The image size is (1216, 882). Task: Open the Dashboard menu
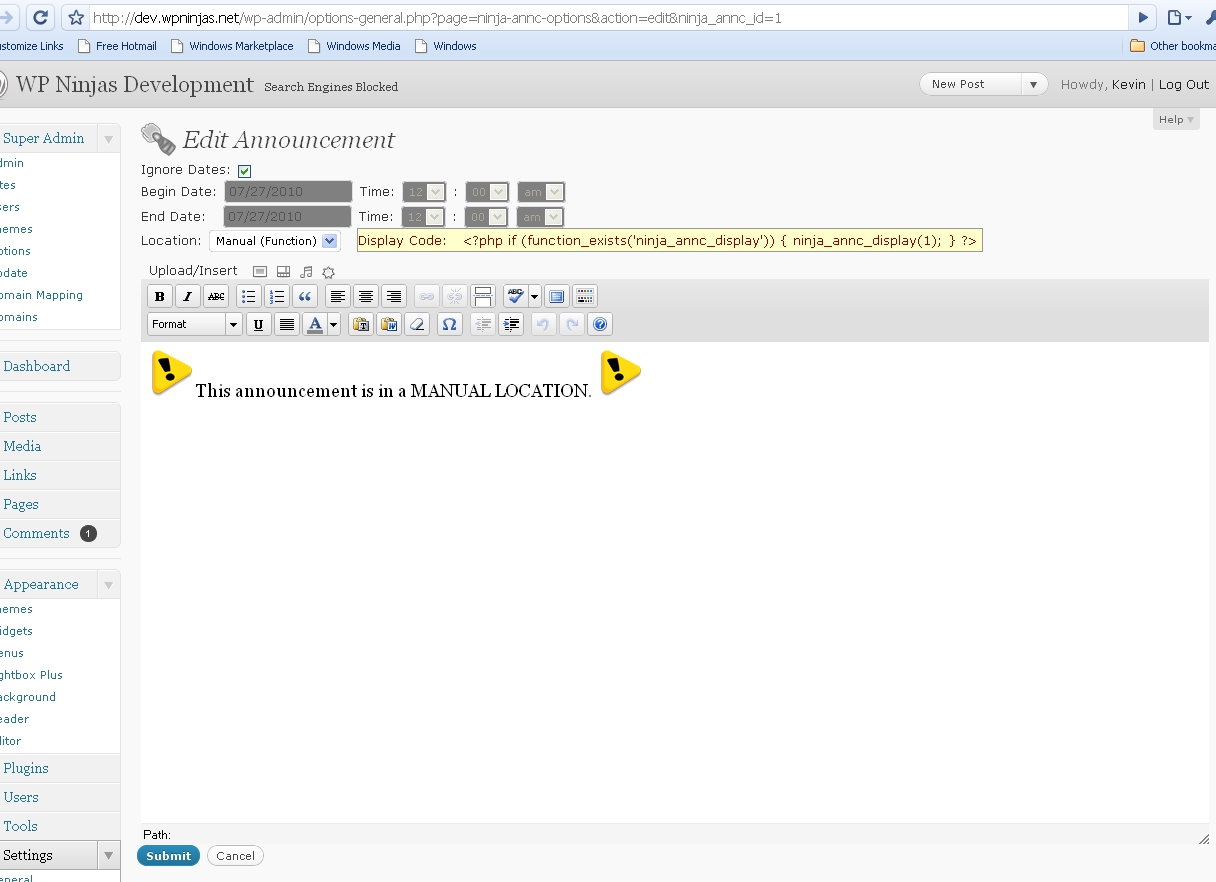(x=37, y=366)
